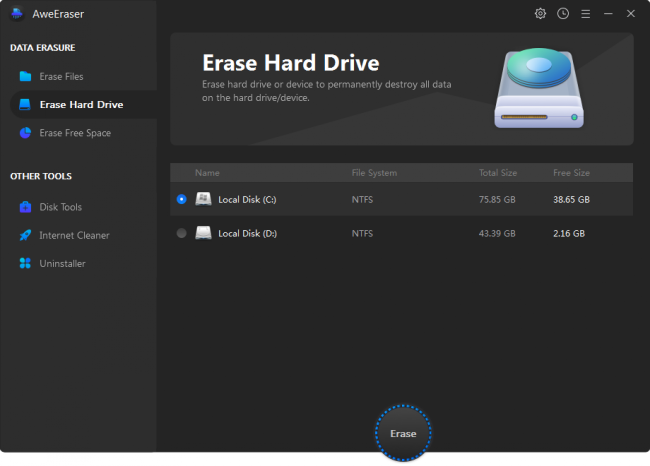Click the Erase Hard Drive sidebar icon

coord(25,104)
